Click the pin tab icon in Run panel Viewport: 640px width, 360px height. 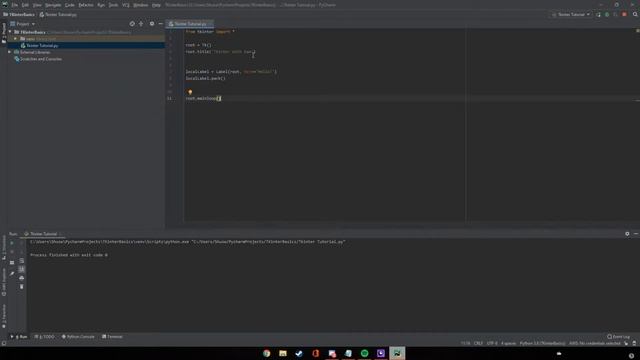tap(12, 273)
